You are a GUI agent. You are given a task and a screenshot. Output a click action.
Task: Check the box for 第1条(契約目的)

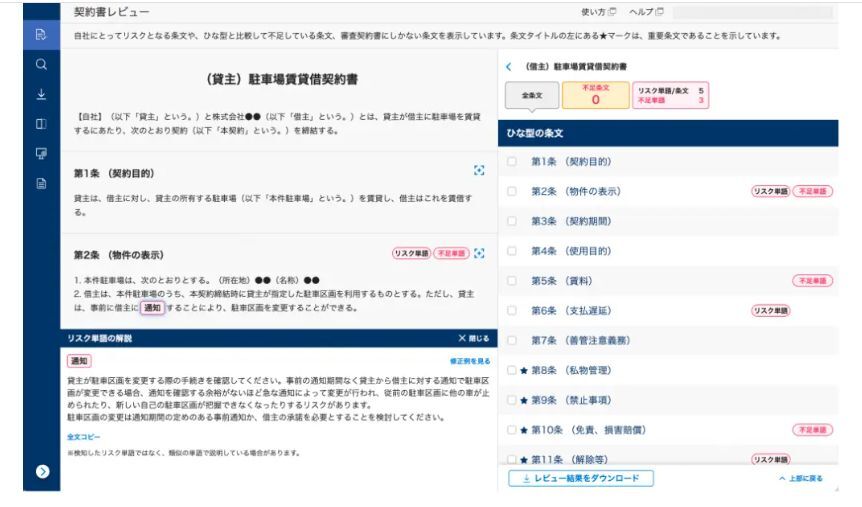[x=512, y=162]
